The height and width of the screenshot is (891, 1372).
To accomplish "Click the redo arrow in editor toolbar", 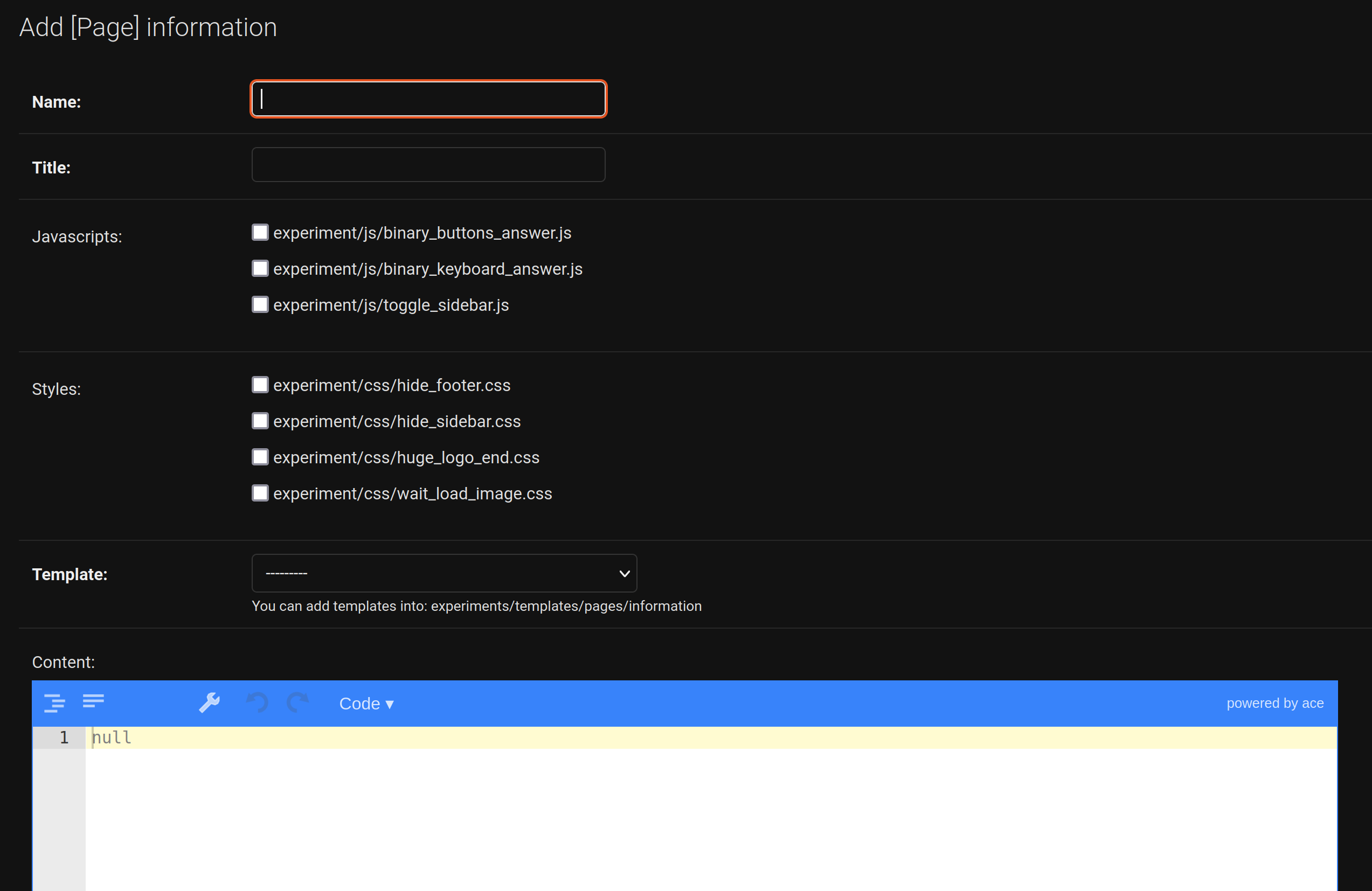I will click(x=298, y=702).
